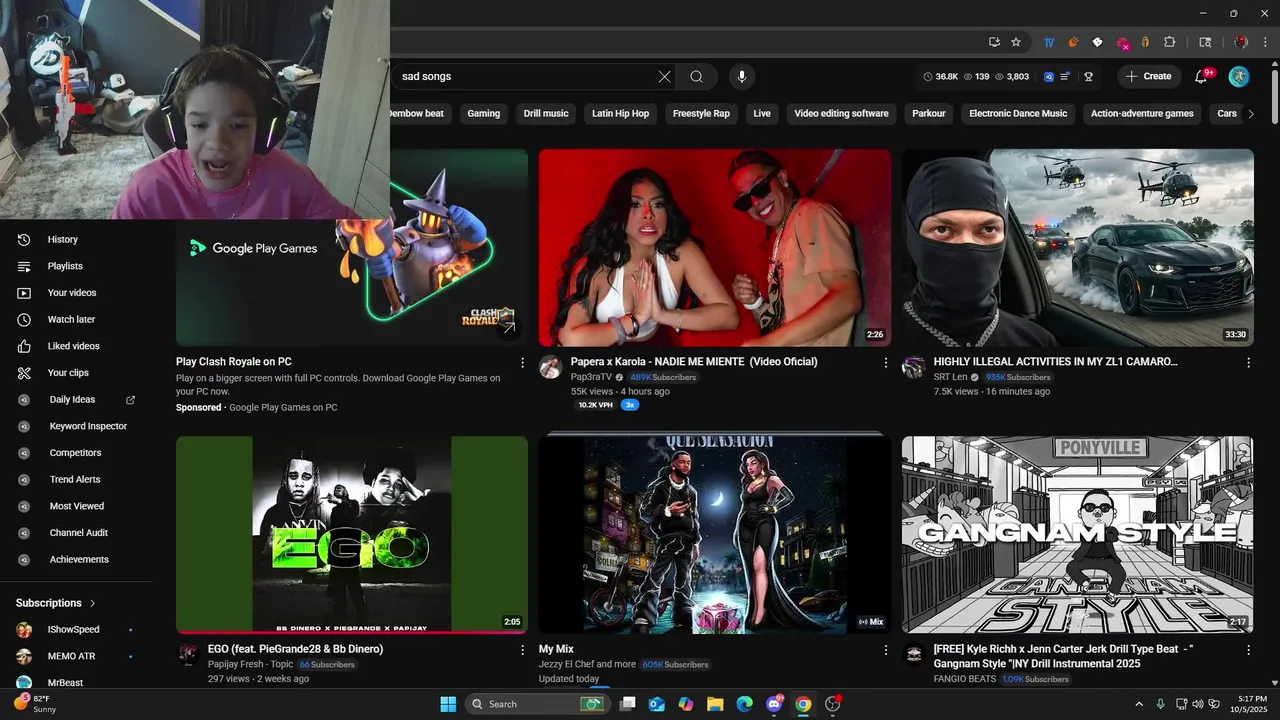The width and height of the screenshot is (1280, 720).
Task: Click the 3x multiplier badge under Papera video
Action: click(630, 405)
